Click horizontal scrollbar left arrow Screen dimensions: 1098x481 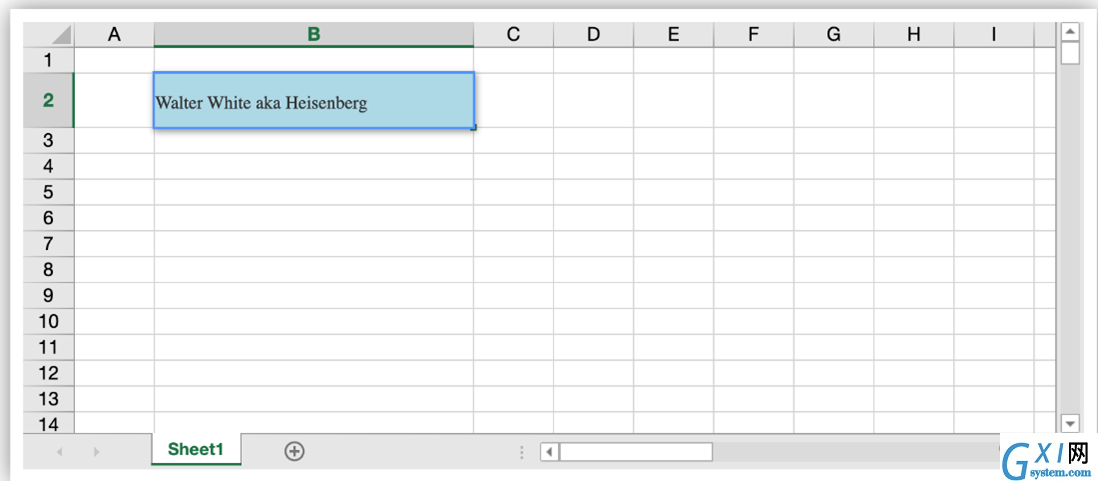(x=550, y=452)
